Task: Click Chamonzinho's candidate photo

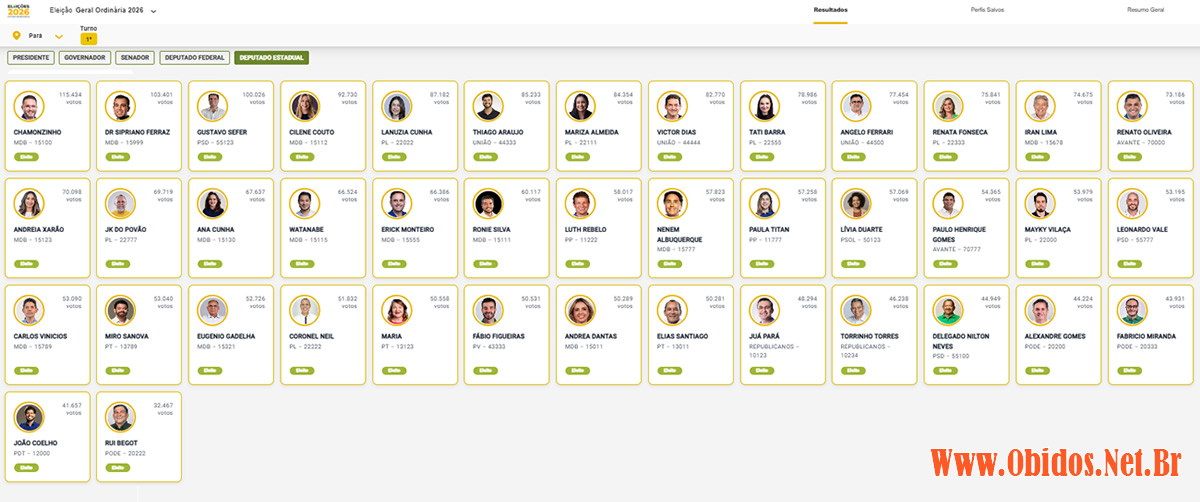Action: pos(28,106)
